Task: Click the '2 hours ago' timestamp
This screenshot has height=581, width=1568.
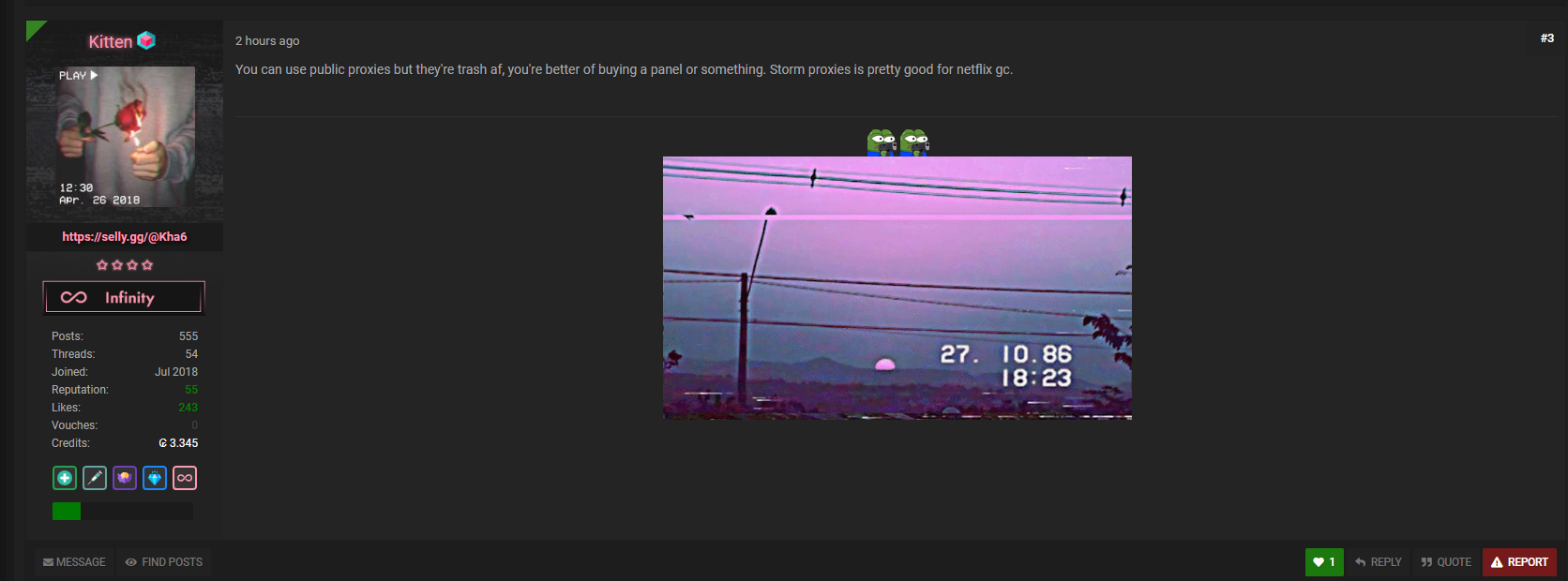Action: (267, 41)
